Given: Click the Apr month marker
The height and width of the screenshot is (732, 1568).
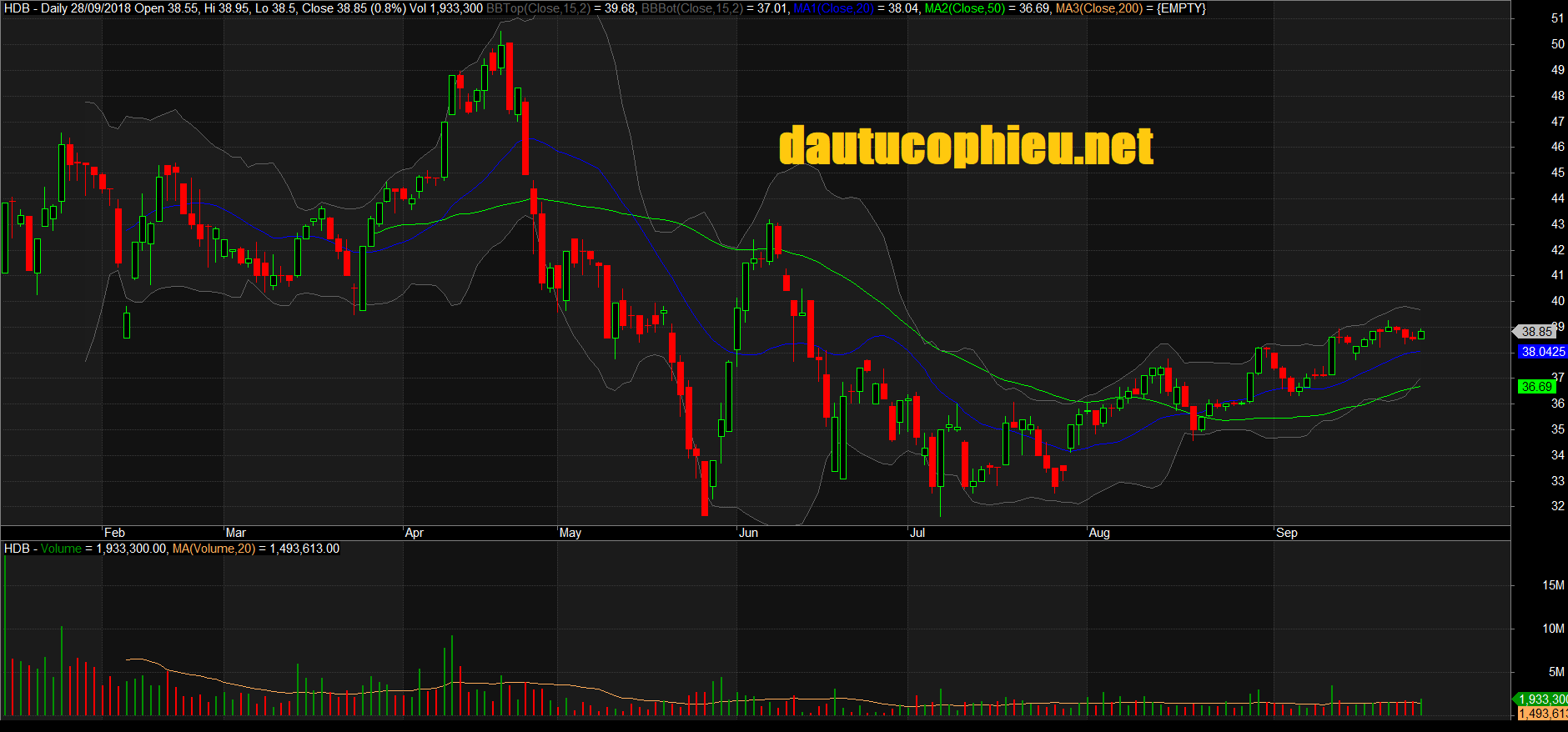Looking at the screenshot, I should (x=414, y=533).
